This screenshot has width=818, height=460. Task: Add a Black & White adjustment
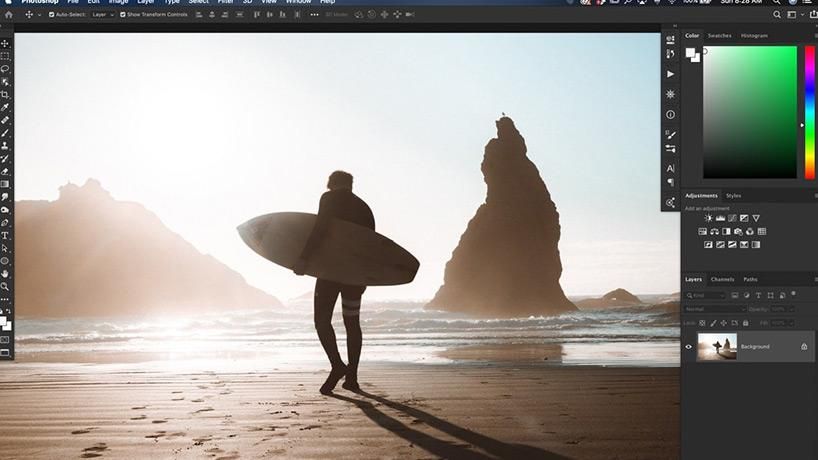click(726, 231)
